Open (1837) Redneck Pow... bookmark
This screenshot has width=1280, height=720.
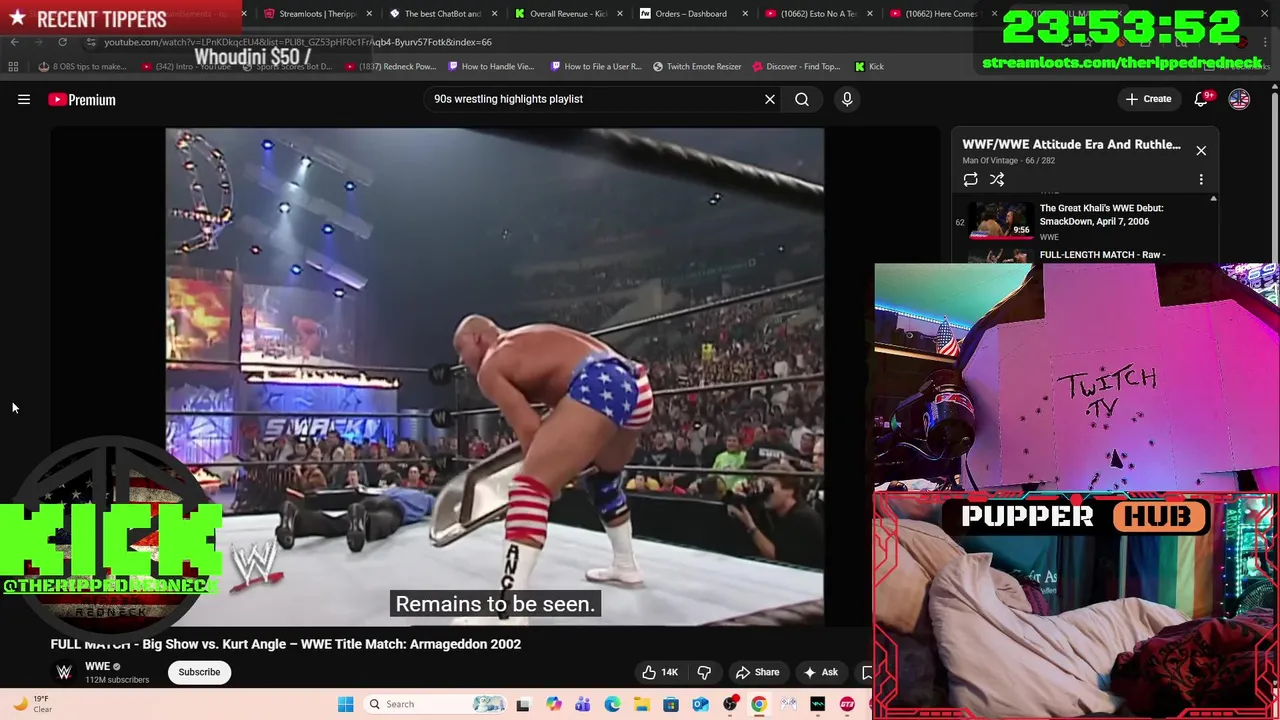390,67
